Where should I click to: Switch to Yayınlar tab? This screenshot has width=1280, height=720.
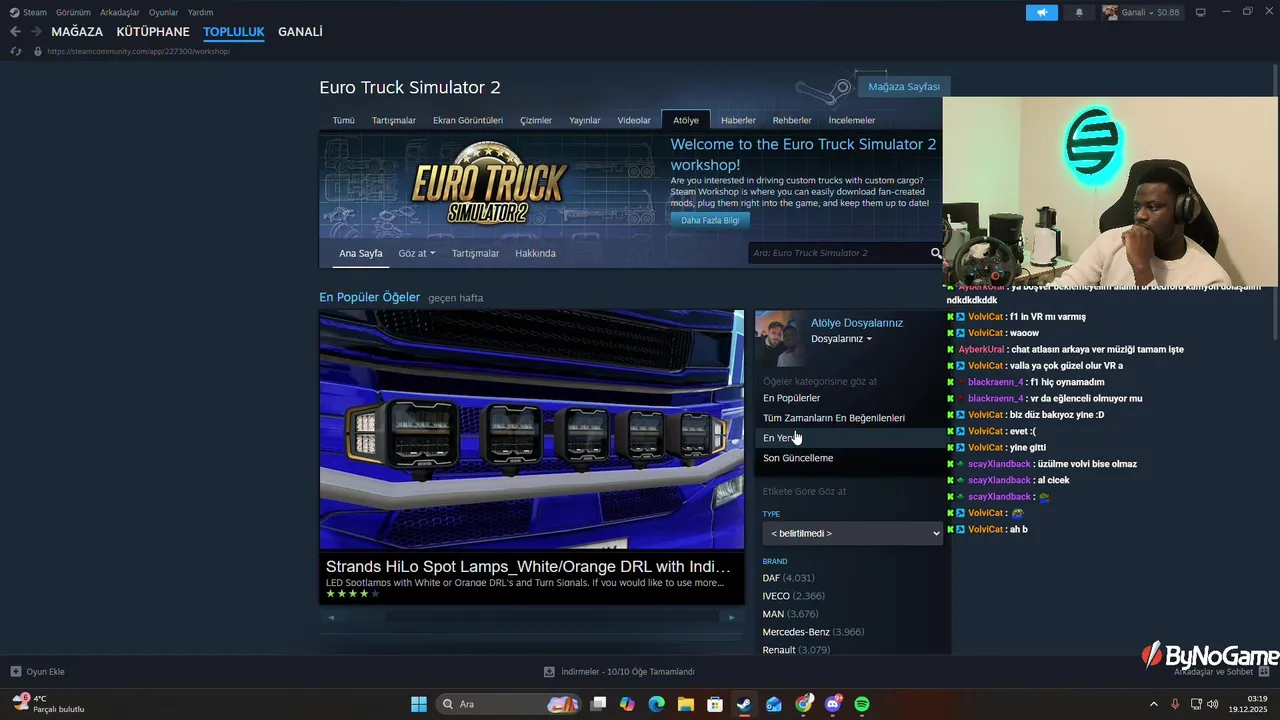585,120
